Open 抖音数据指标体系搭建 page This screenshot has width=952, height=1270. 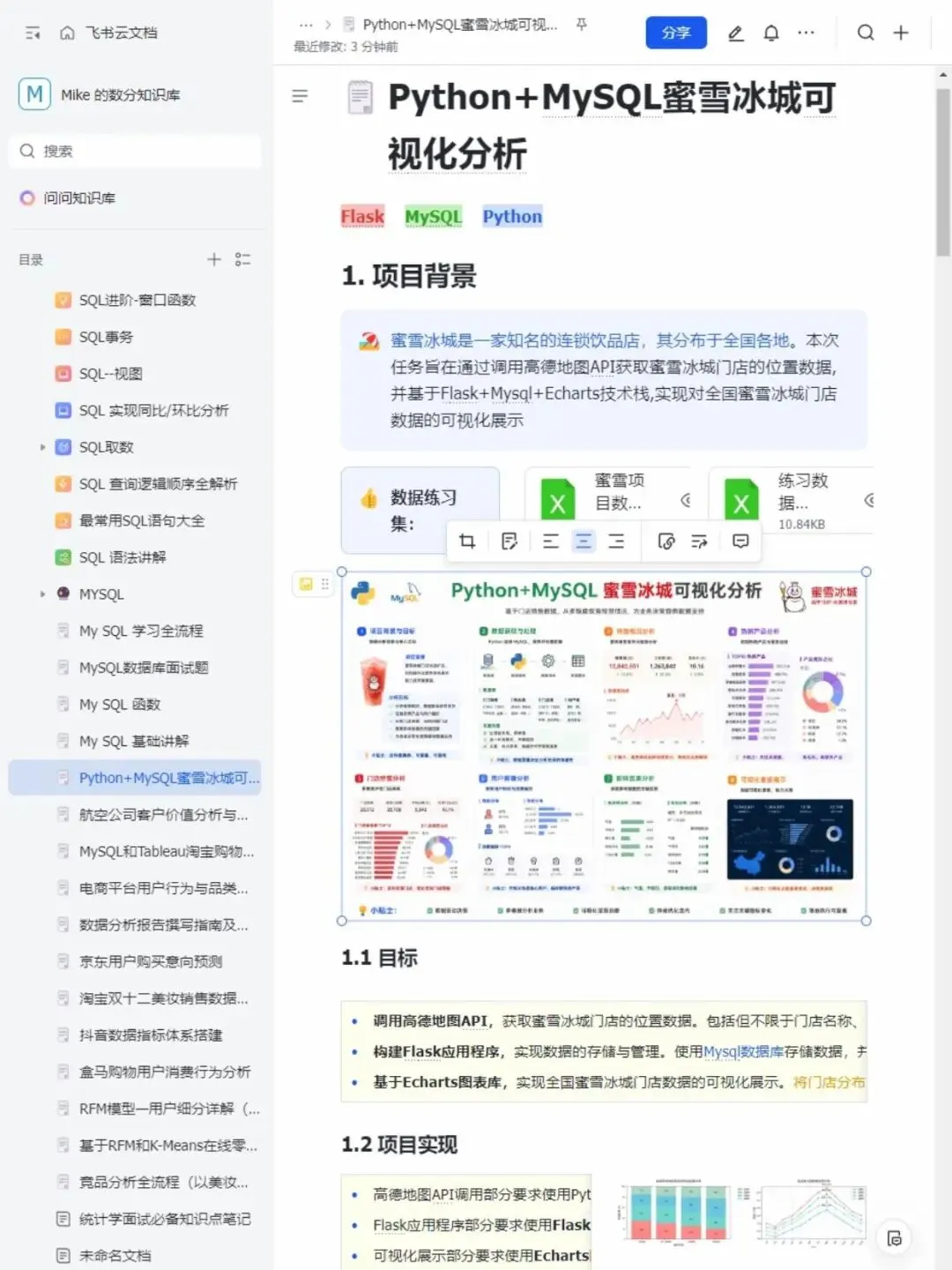click(151, 1035)
